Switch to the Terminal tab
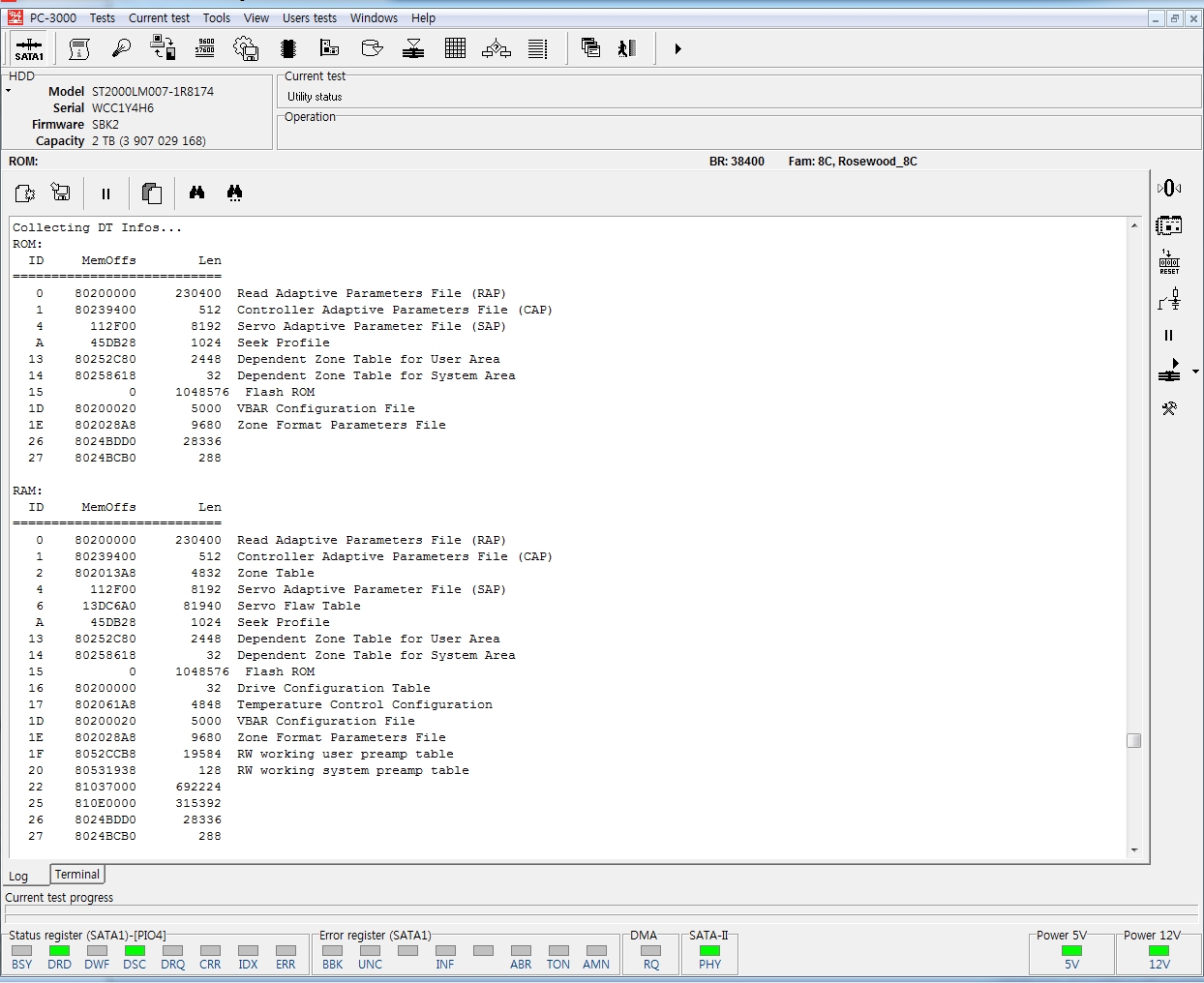 76,875
